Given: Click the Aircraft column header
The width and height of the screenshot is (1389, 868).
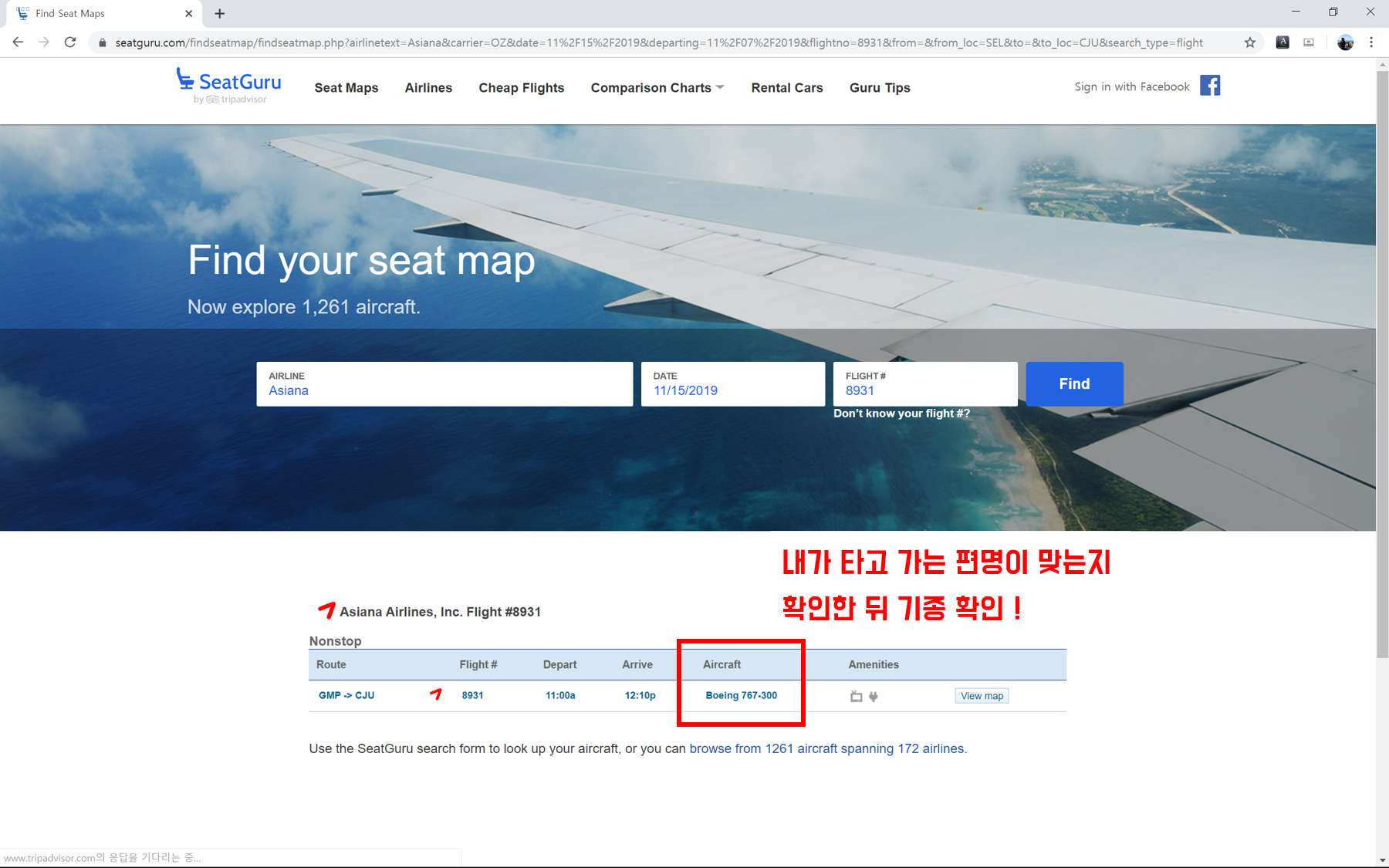Looking at the screenshot, I should (722, 664).
